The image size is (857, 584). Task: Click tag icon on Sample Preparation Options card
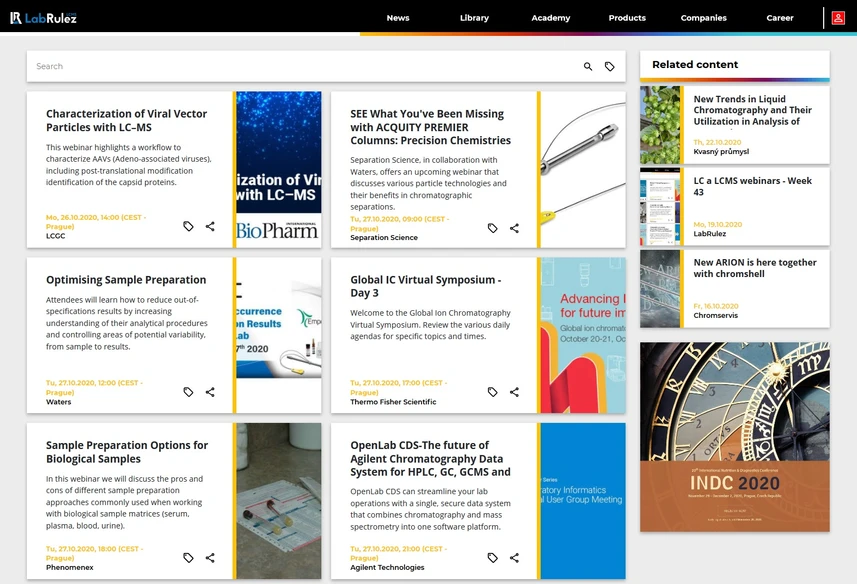[x=188, y=558]
